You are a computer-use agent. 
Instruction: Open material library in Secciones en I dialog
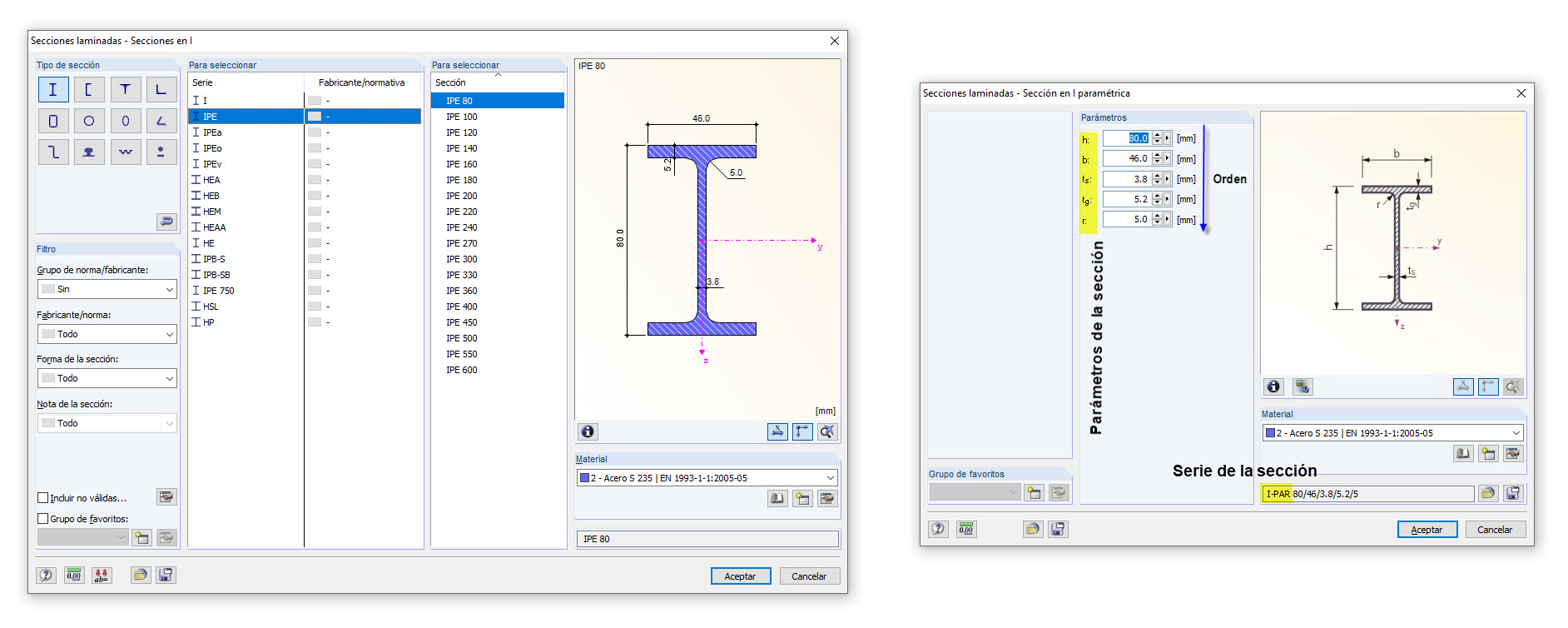777,498
